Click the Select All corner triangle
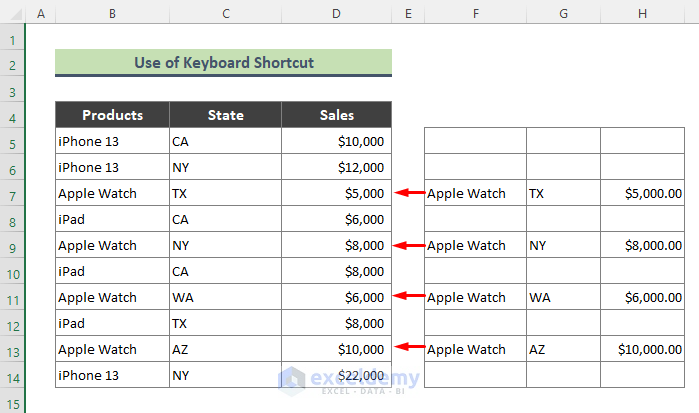Screen dimensions: 699x413 click(12, 14)
